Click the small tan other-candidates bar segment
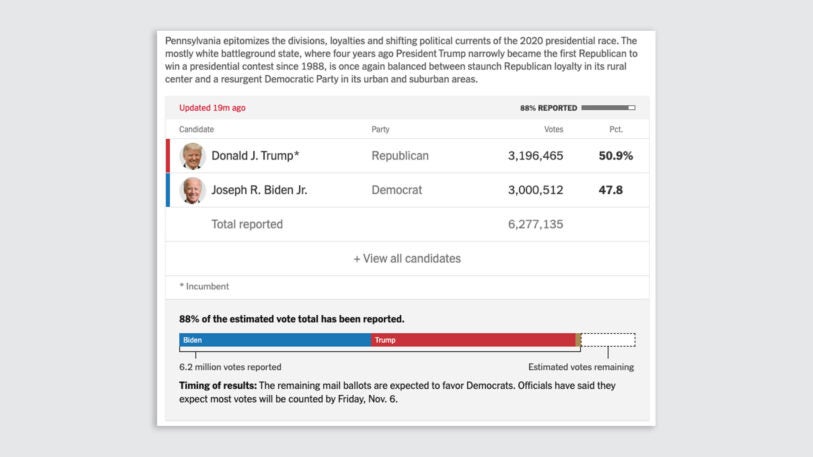 click(x=578, y=340)
